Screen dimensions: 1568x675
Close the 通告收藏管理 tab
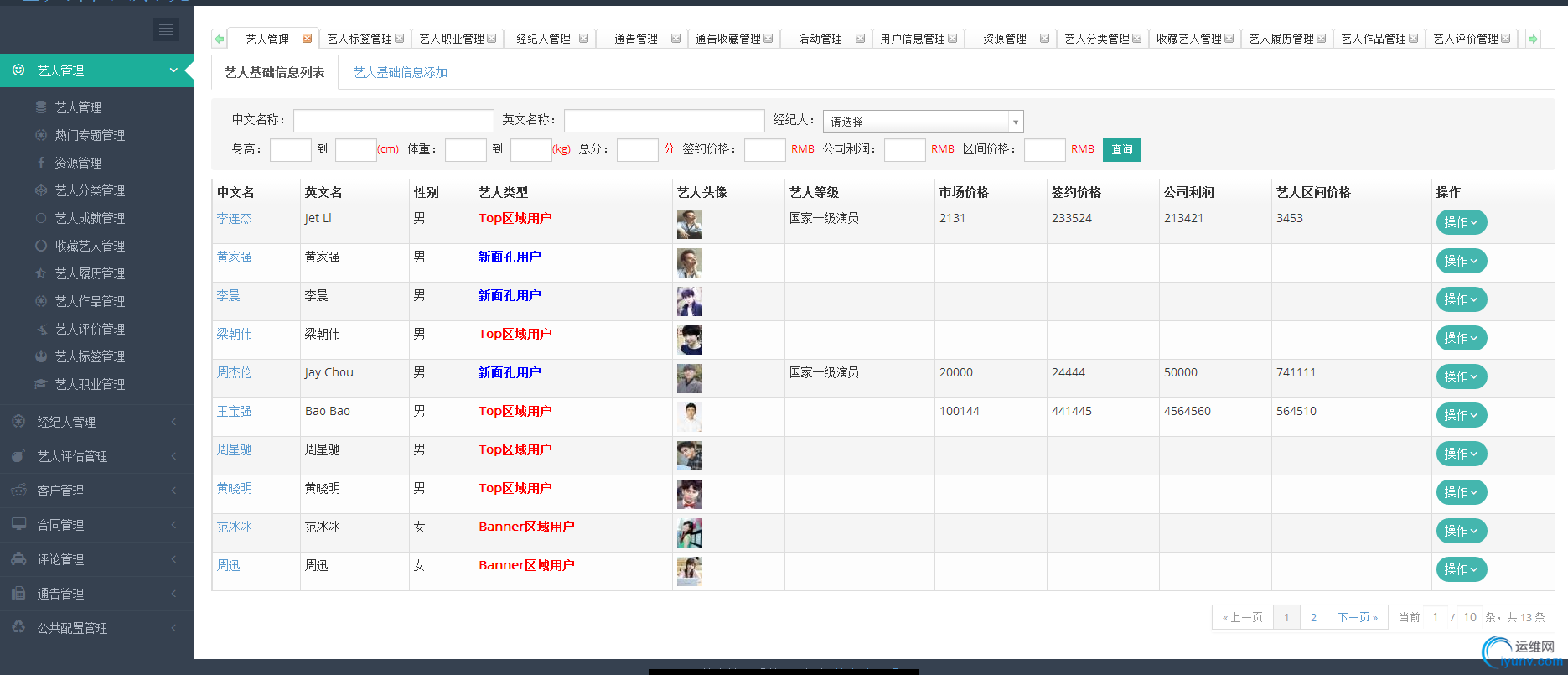(x=768, y=39)
